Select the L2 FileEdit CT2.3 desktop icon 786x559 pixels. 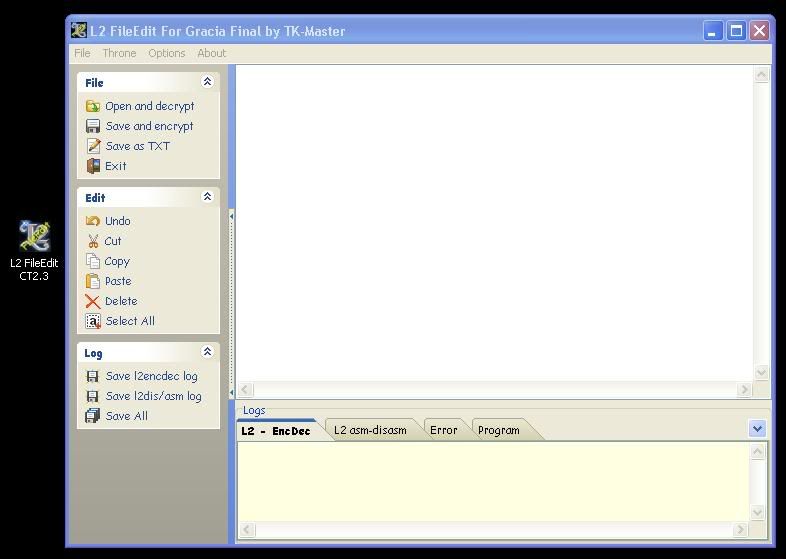point(34,251)
